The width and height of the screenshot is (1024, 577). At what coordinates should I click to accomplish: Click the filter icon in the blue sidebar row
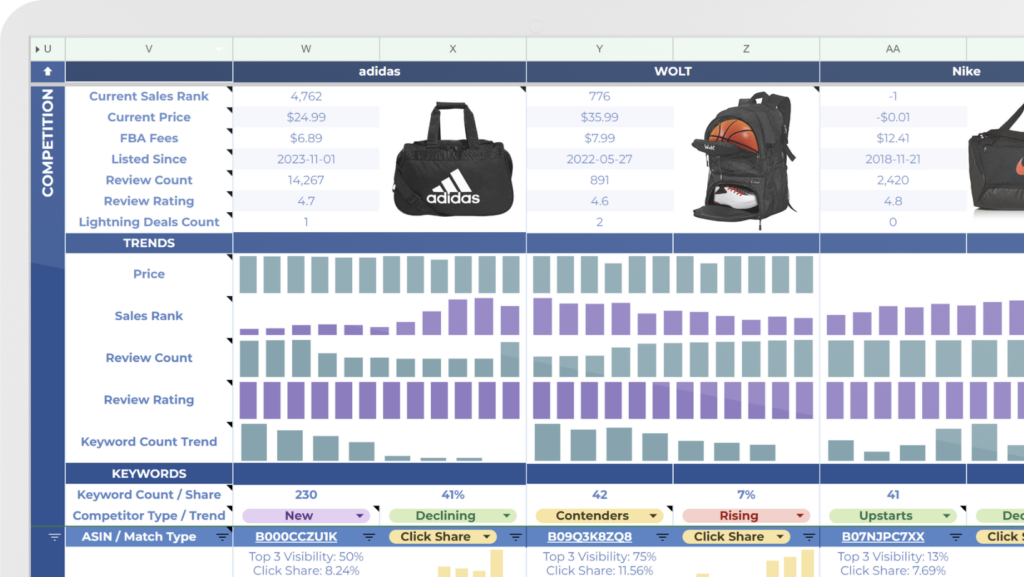[54, 537]
